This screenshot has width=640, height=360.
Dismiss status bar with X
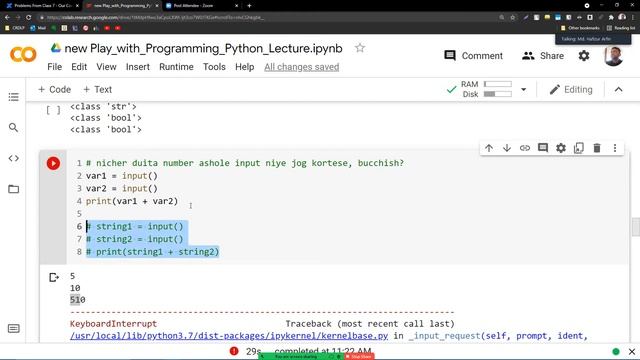(632, 351)
